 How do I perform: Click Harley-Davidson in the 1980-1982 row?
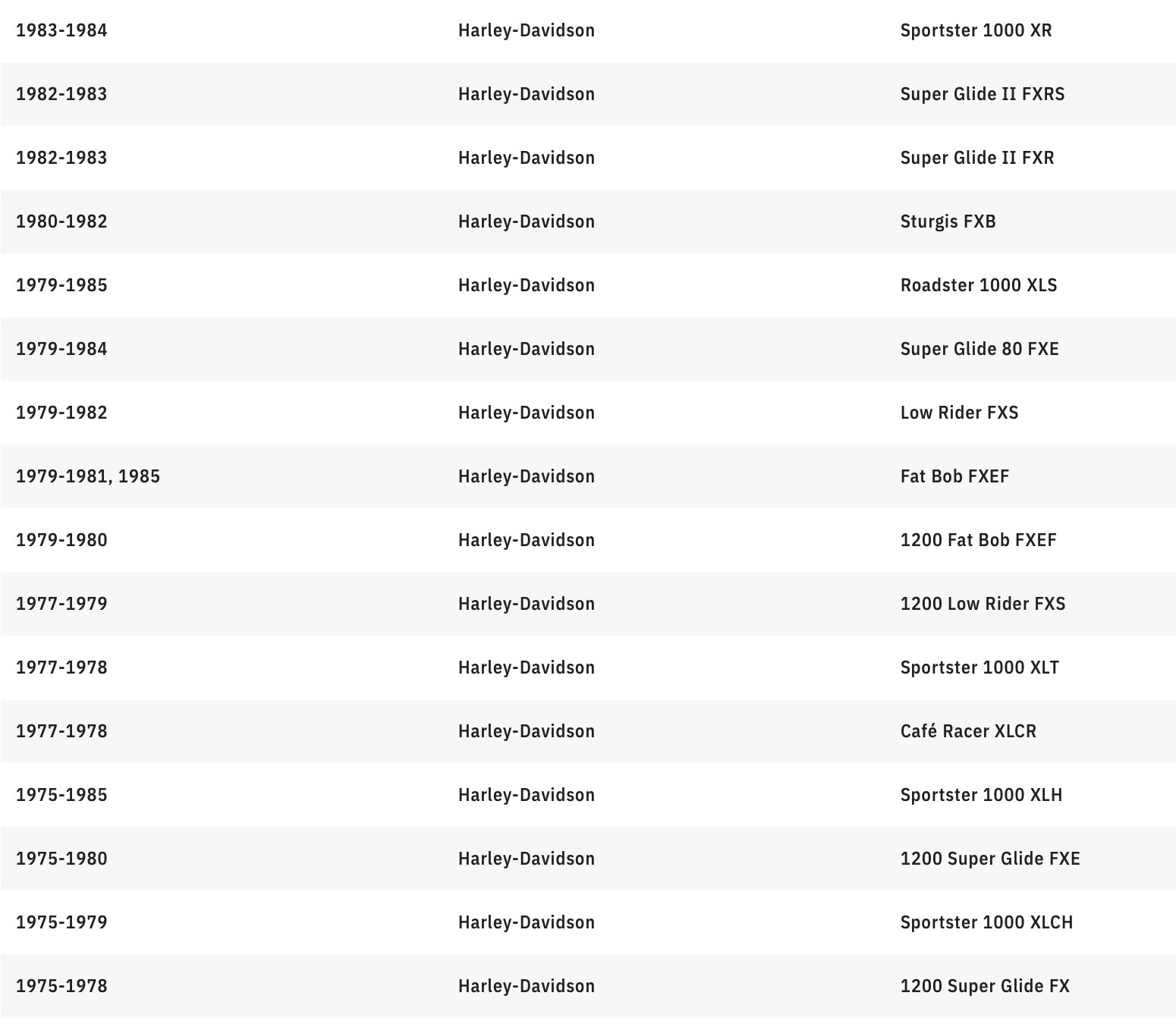[x=527, y=221]
